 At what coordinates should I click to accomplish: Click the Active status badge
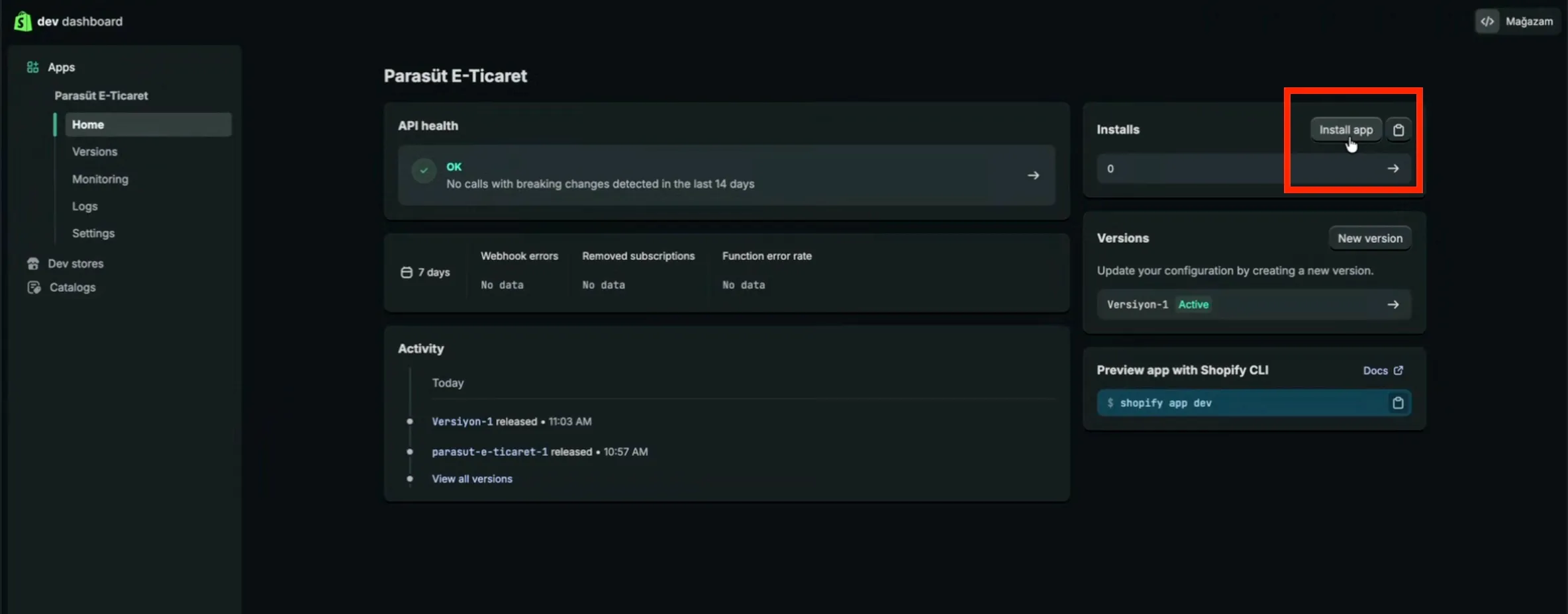1193,304
